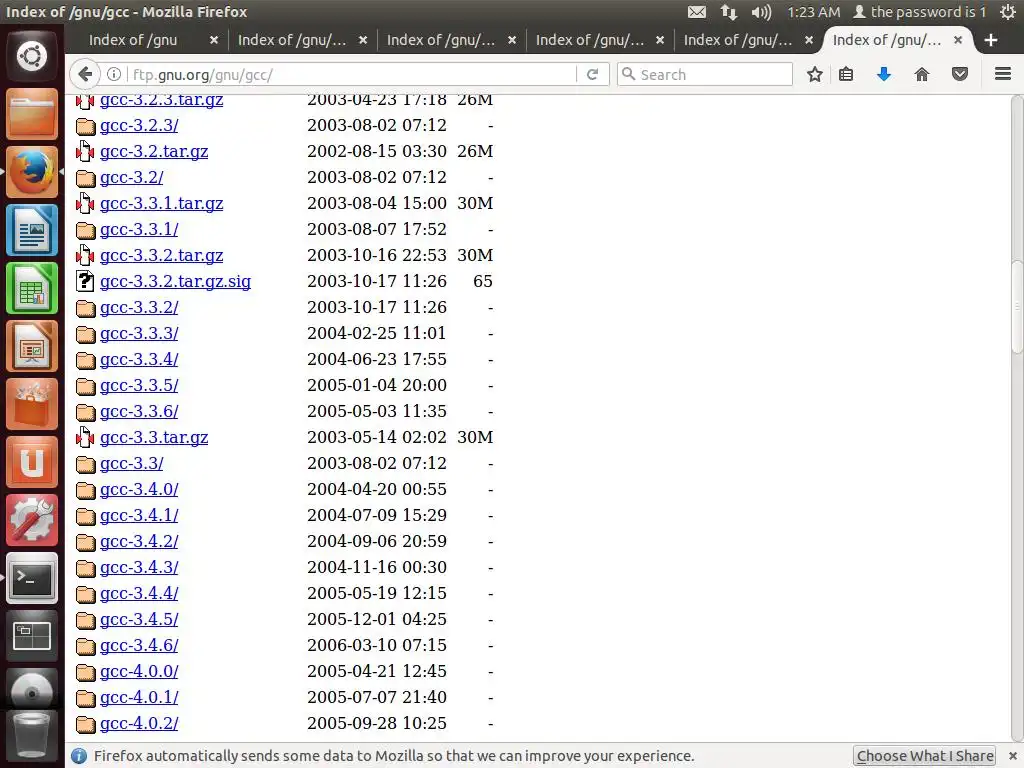Open Ubuntu One launcher icon
Screen dimensions: 1024x768
(x=31, y=462)
